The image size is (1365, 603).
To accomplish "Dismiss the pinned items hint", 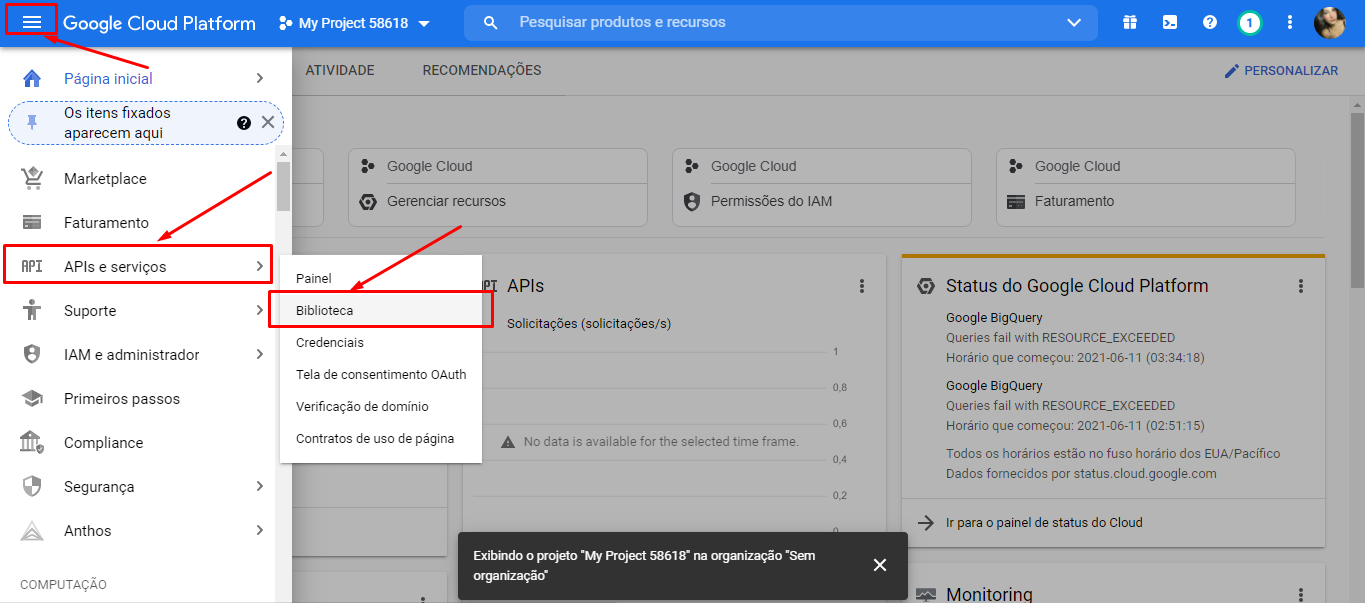I will (x=268, y=122).
